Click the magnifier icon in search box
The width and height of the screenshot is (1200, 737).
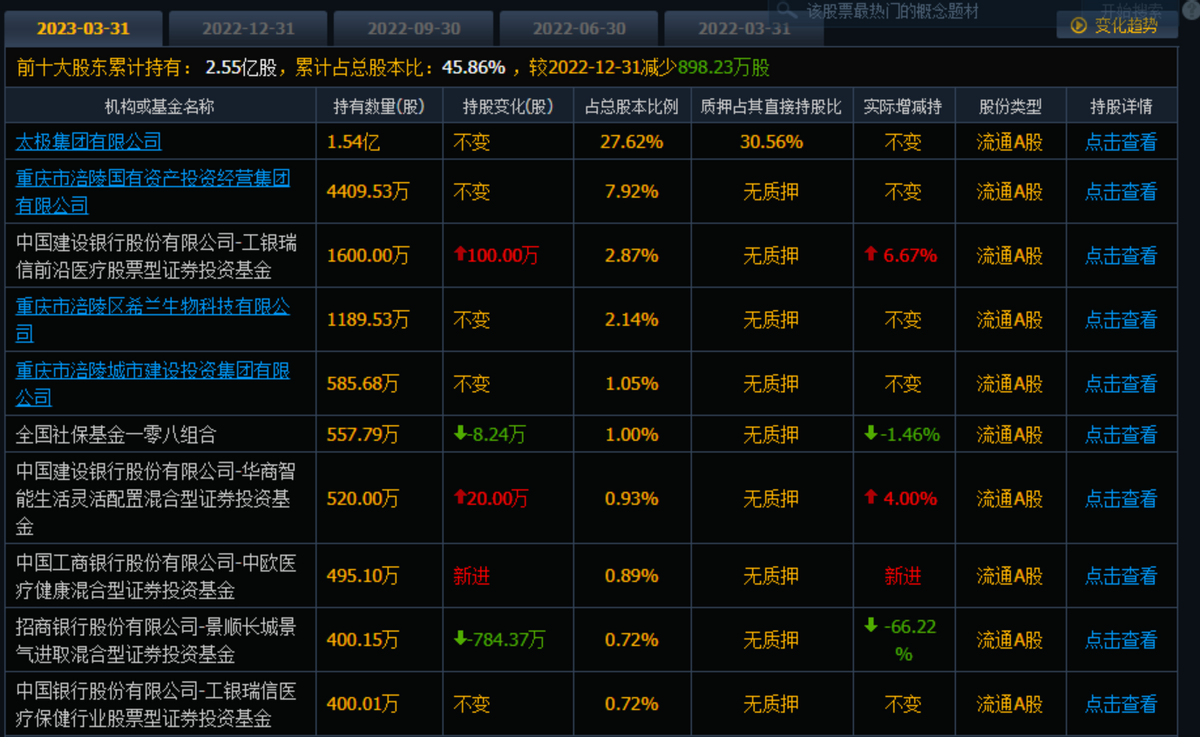coord(788,11)
